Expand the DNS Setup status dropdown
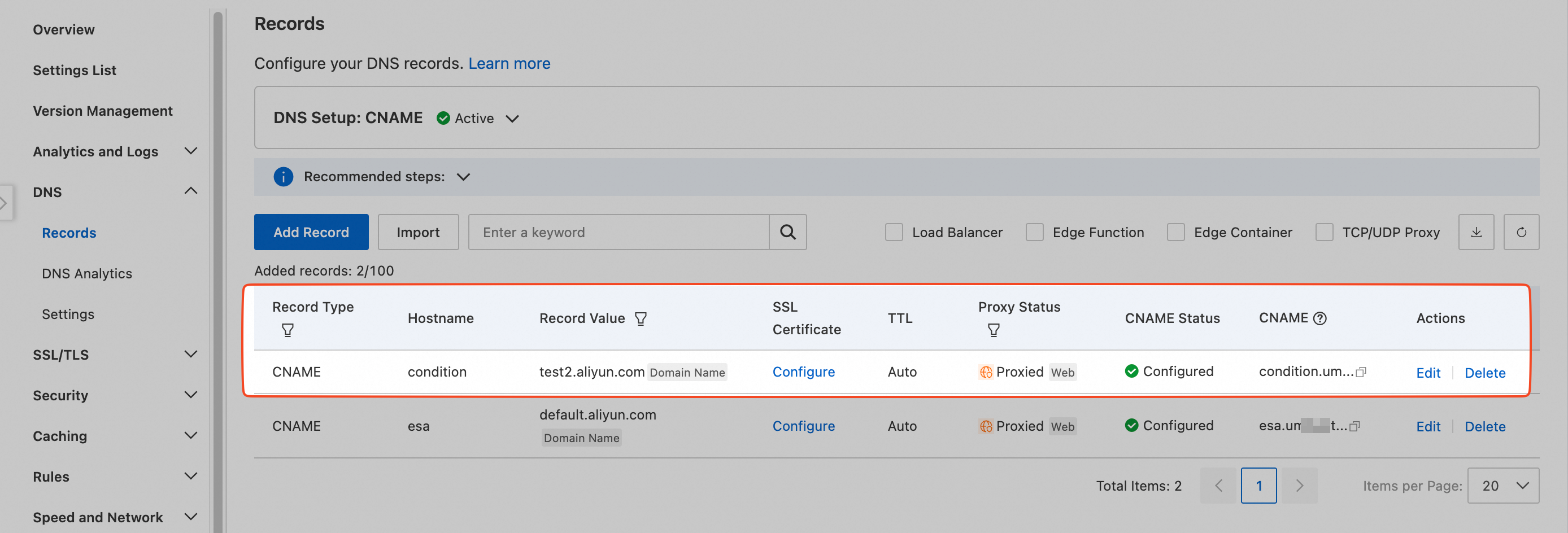Screen dimensions: 1568x533 (x=513, y=118)
